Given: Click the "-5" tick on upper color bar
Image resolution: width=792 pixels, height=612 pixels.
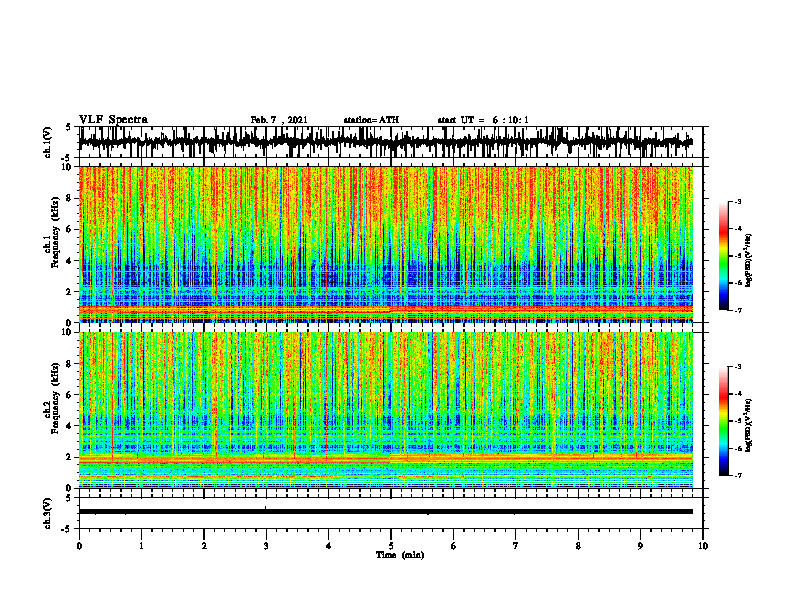Looking at the screenshot, I should (738, 256).
